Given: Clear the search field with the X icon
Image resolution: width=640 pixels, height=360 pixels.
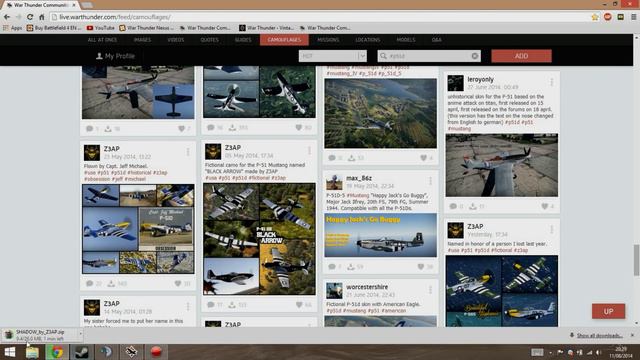Looking at the screenshot, I should tap(475, 56).
